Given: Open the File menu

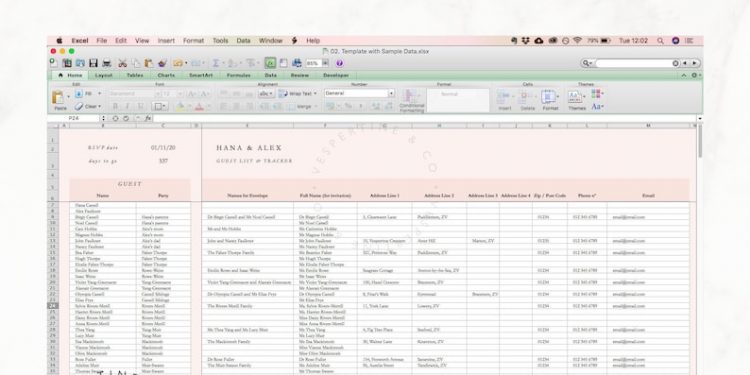Looking at the screenshot, I should tap(102, 41).
